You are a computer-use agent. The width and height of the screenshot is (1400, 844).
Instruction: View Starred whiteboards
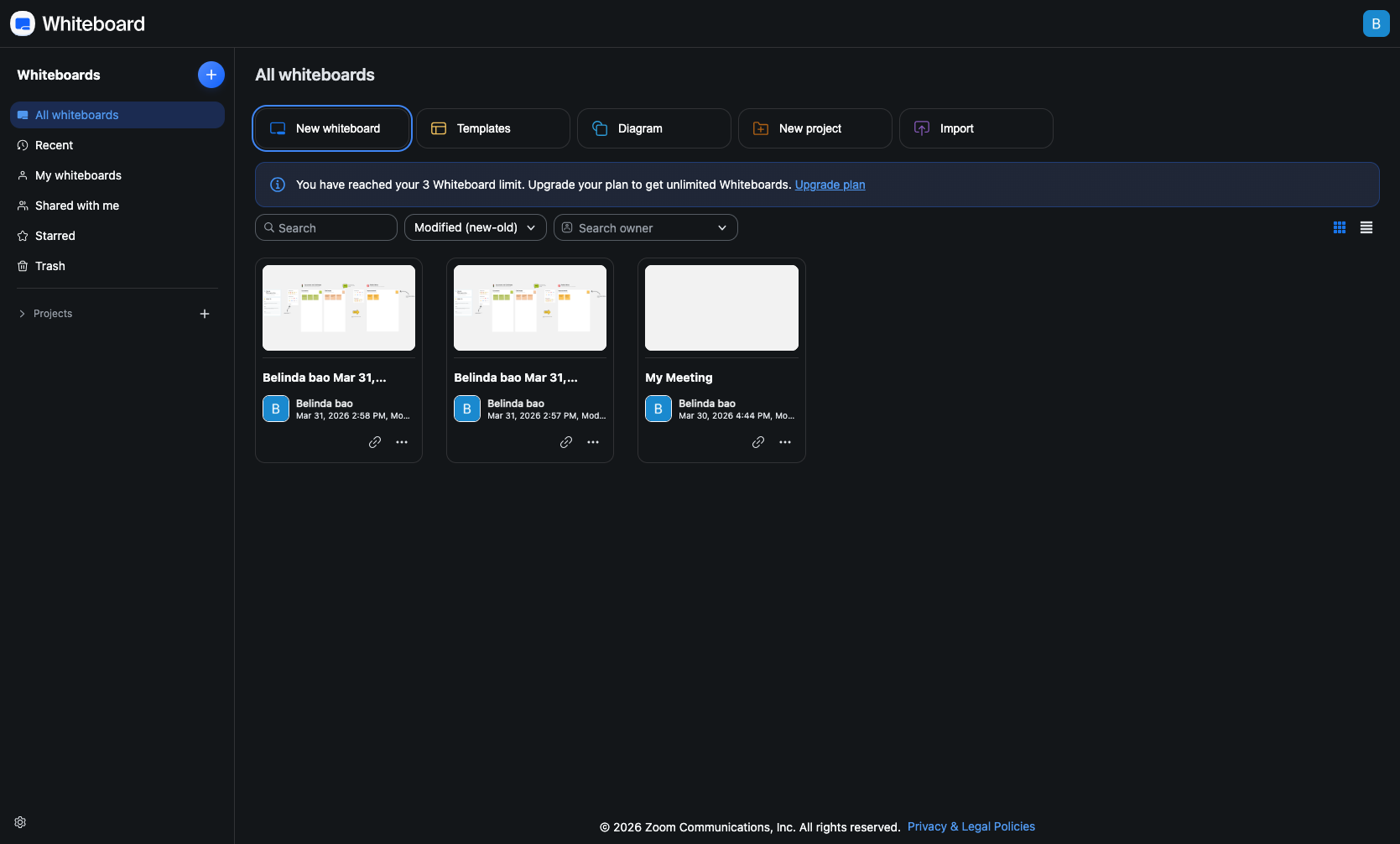coord(117,236)
